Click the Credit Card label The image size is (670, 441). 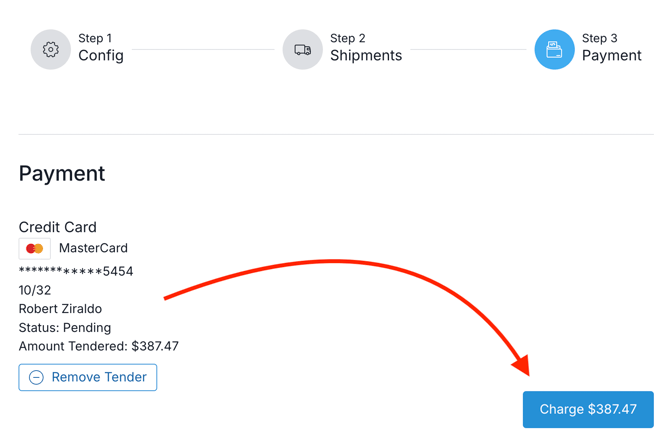[x=58, y=227]
